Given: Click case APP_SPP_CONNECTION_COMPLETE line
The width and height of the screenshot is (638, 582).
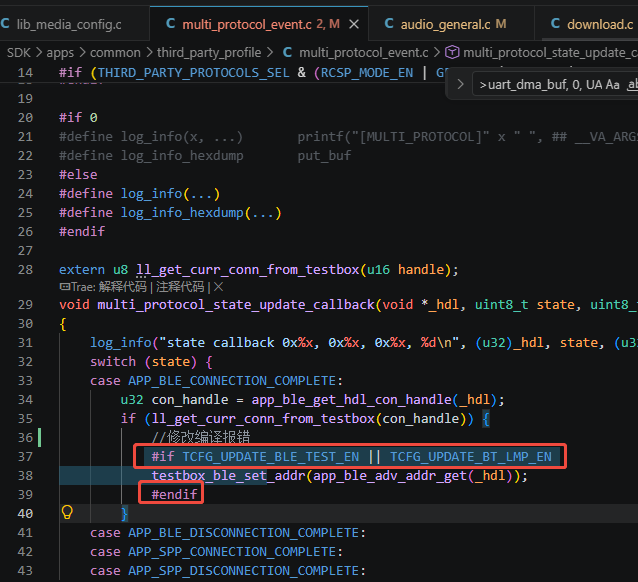Looking at the screenshot, I should tap(216, 552).
